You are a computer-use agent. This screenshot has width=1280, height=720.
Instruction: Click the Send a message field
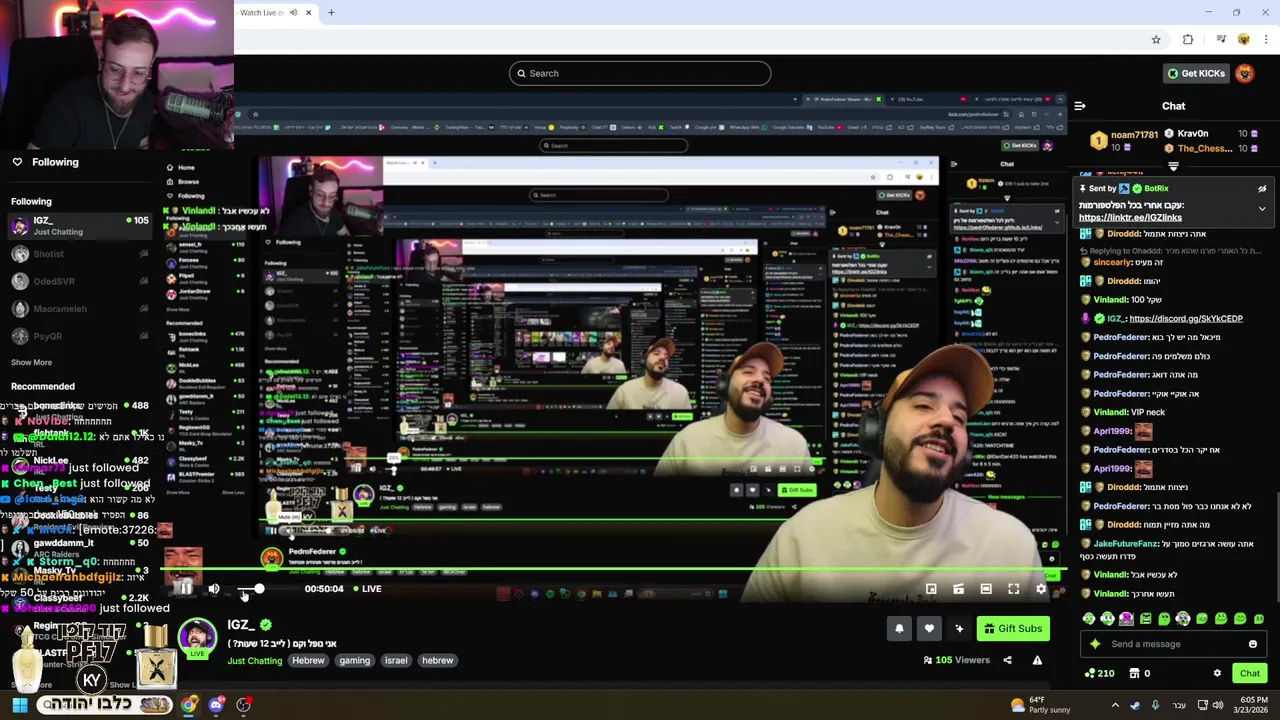point(1174,644)
